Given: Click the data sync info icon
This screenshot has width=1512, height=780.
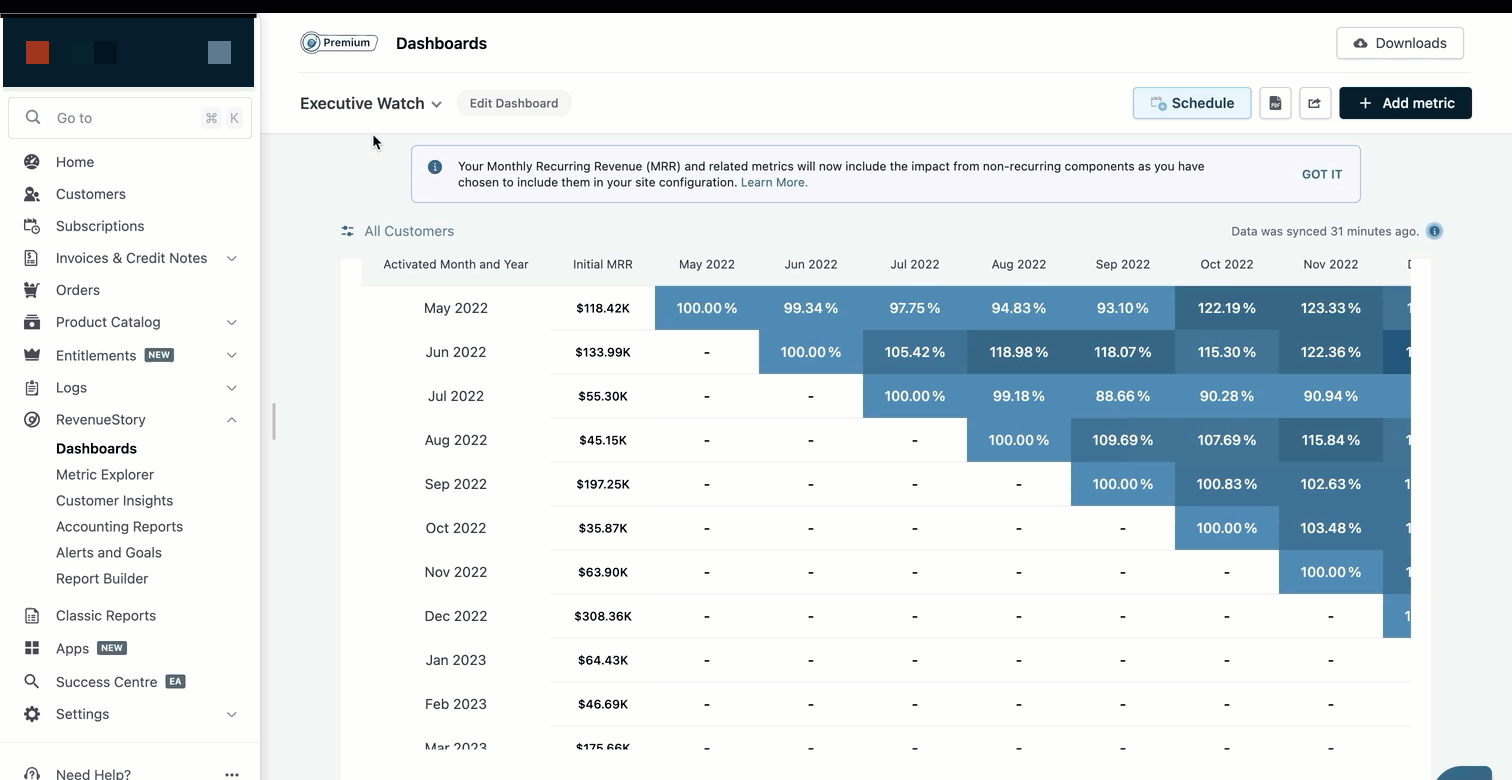Looking at the screenshot, I should pos(1434,231).
